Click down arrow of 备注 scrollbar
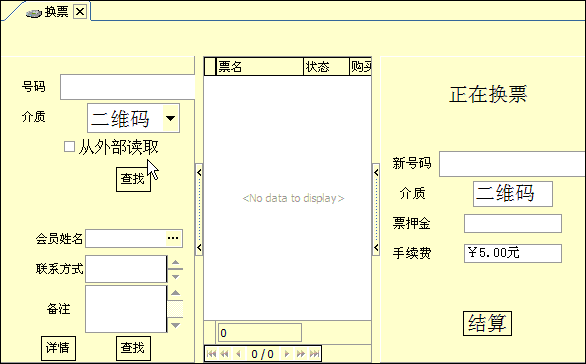The height and width of the screenshot is (364, 586). 176,325
